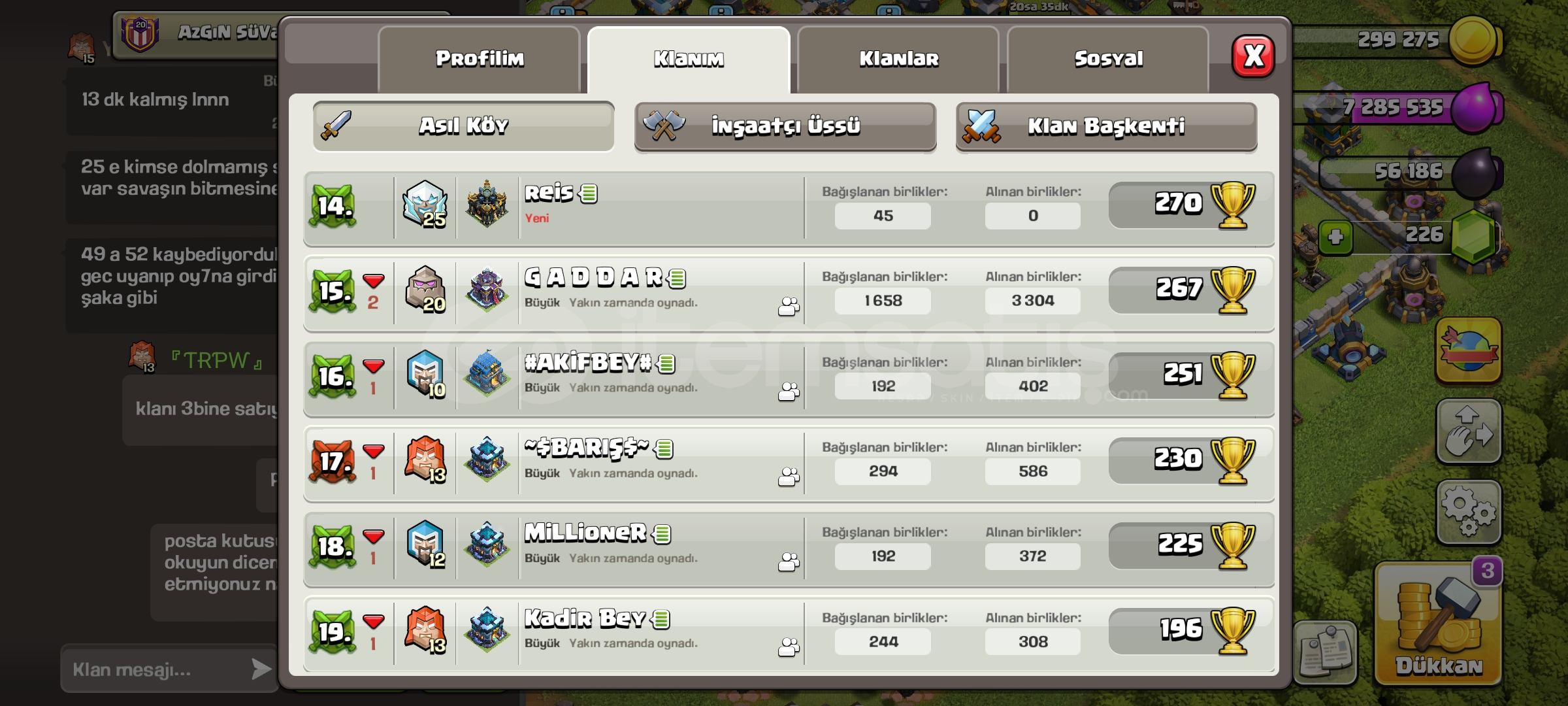Screen dimensions: 1568x706
Task: Click the friend icon on GADDAR's row
Action: pyautogui.click(x=789, y=306)
